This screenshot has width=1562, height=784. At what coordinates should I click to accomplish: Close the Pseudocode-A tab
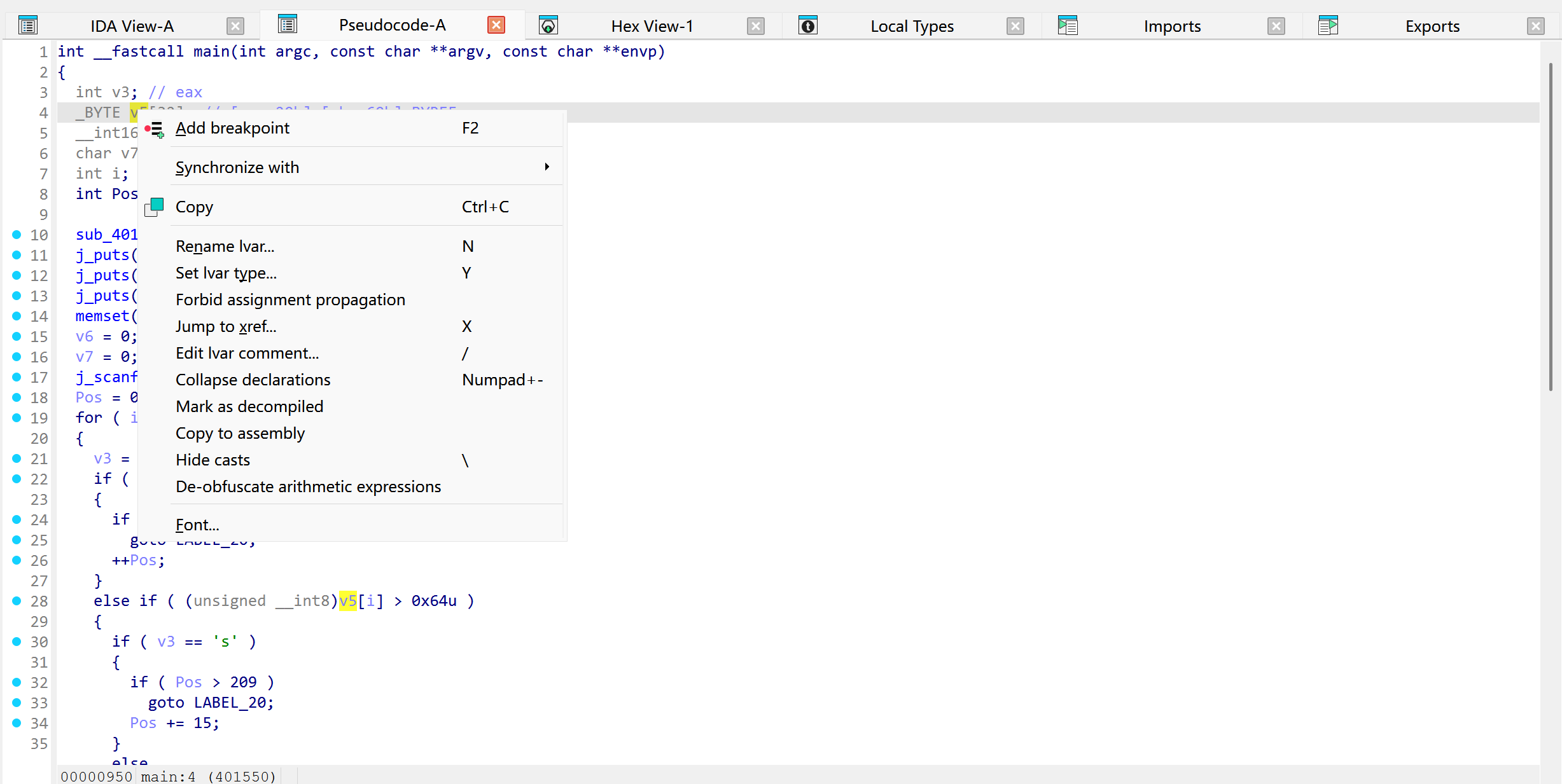(496, 25)
